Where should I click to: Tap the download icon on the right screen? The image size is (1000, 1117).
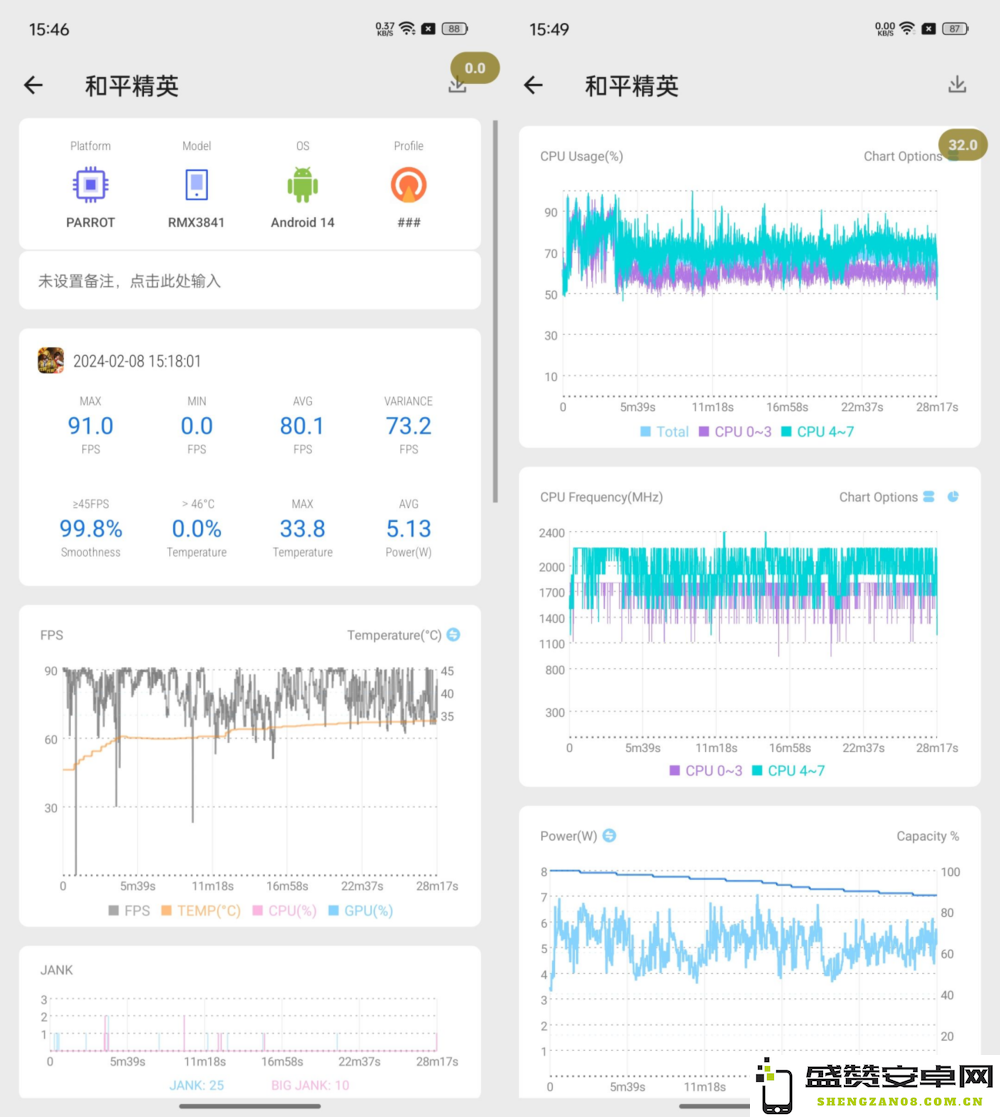[x=957, y=85]
